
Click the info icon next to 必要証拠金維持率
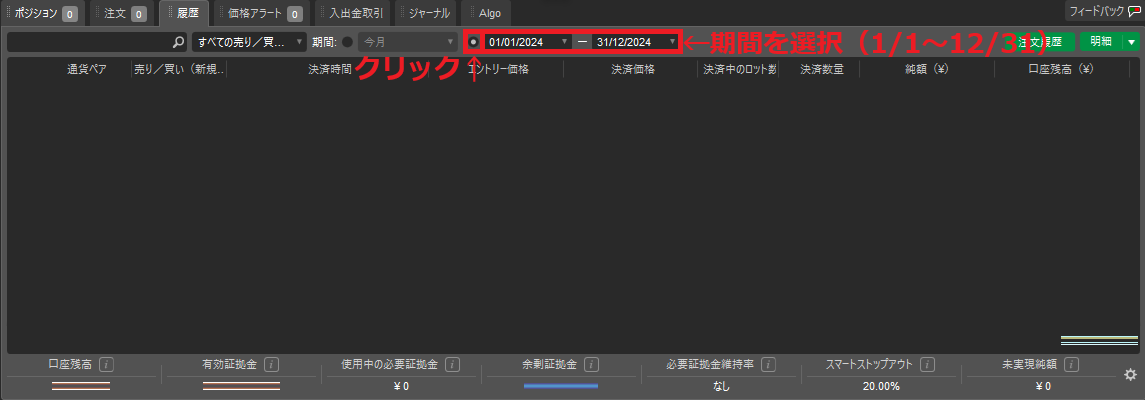pos(767,364)
